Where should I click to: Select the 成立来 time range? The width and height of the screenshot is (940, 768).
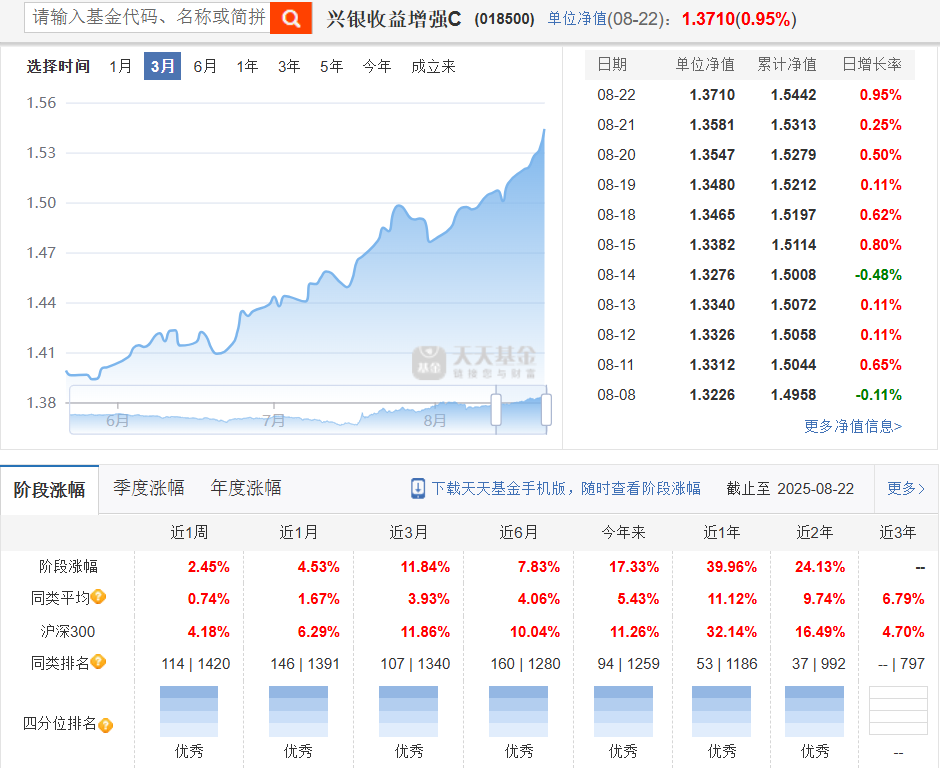(433, 66)
